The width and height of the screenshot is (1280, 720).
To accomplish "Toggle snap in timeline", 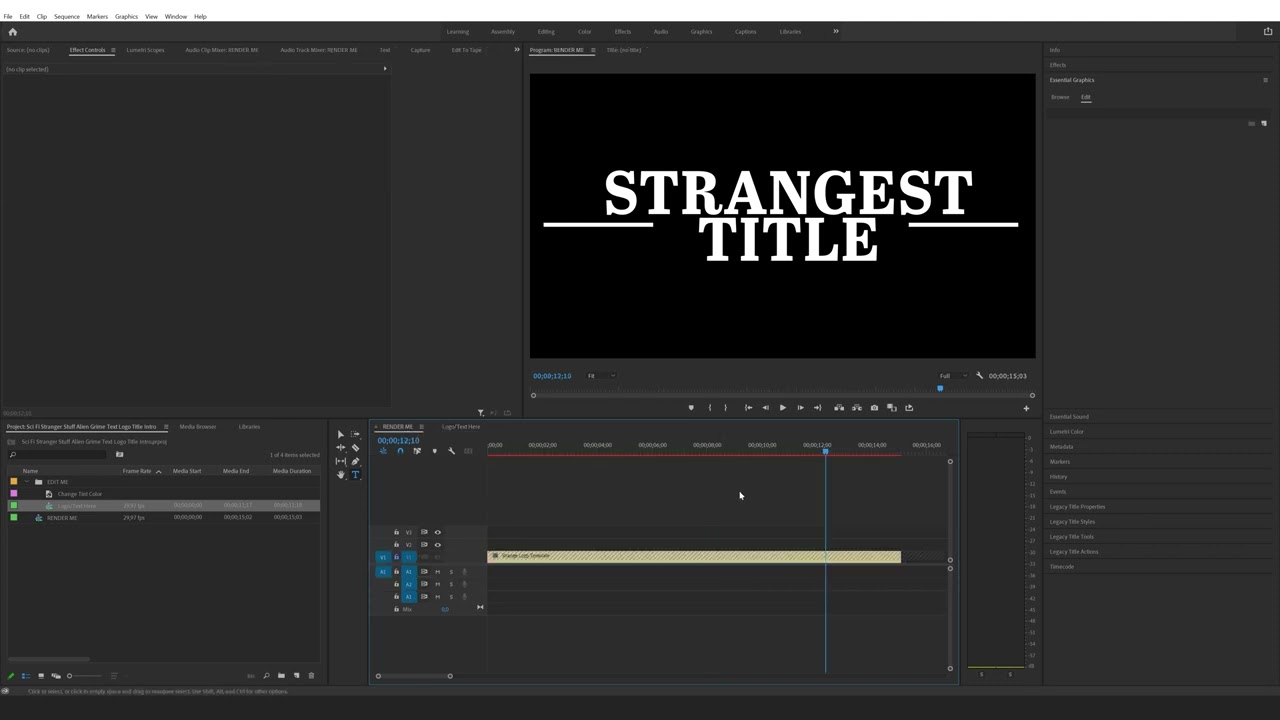I will coord(400,451).
